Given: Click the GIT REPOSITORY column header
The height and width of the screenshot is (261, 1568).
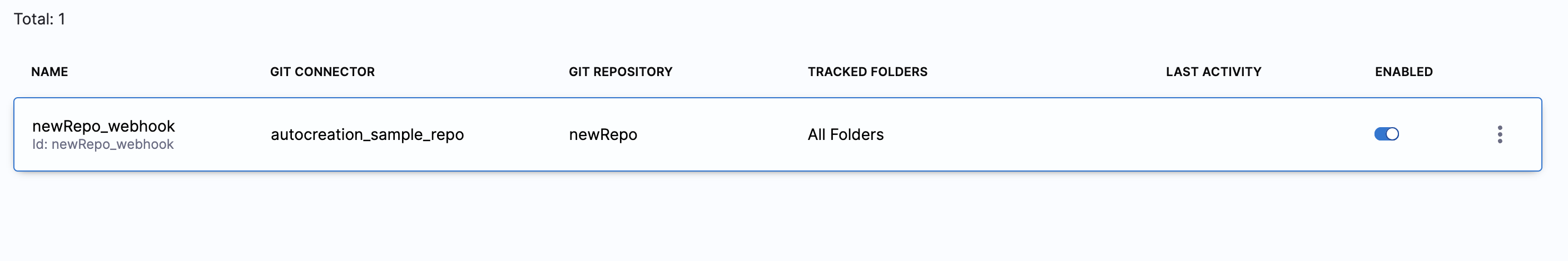Looking at the screenshot, I should 621,72.
